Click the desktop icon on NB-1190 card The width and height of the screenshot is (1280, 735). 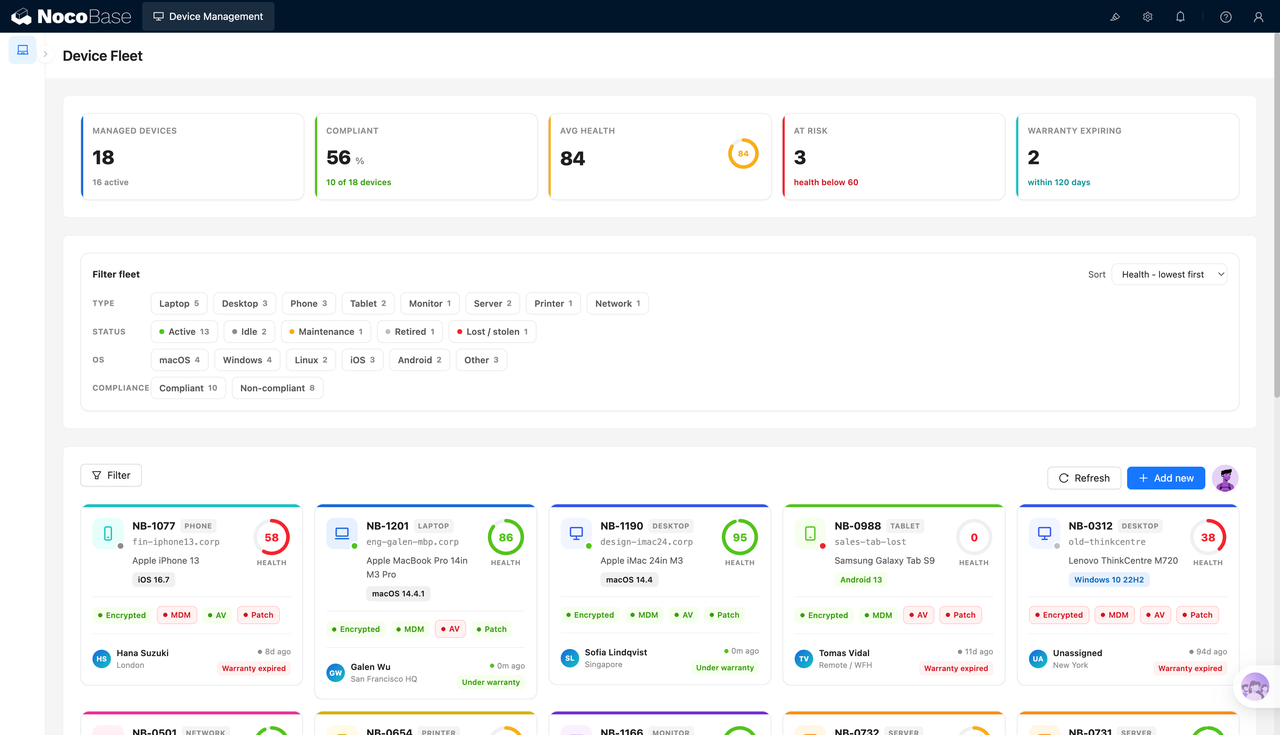click(x=576, y=533)
